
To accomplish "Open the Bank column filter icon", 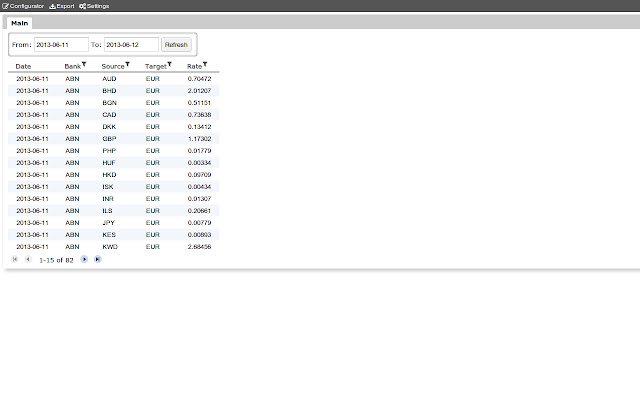I will point(84,64).
